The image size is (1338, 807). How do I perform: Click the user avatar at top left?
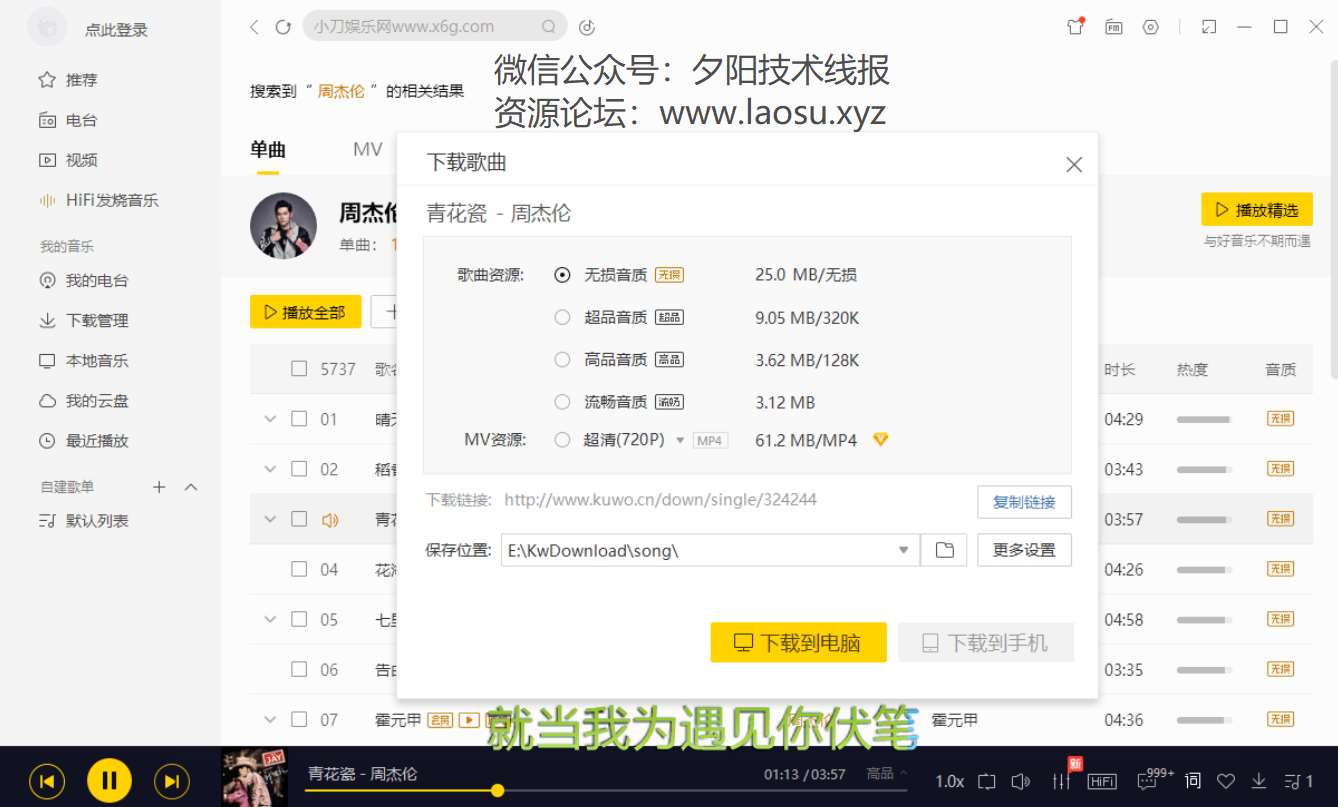[x=47, y=28]
